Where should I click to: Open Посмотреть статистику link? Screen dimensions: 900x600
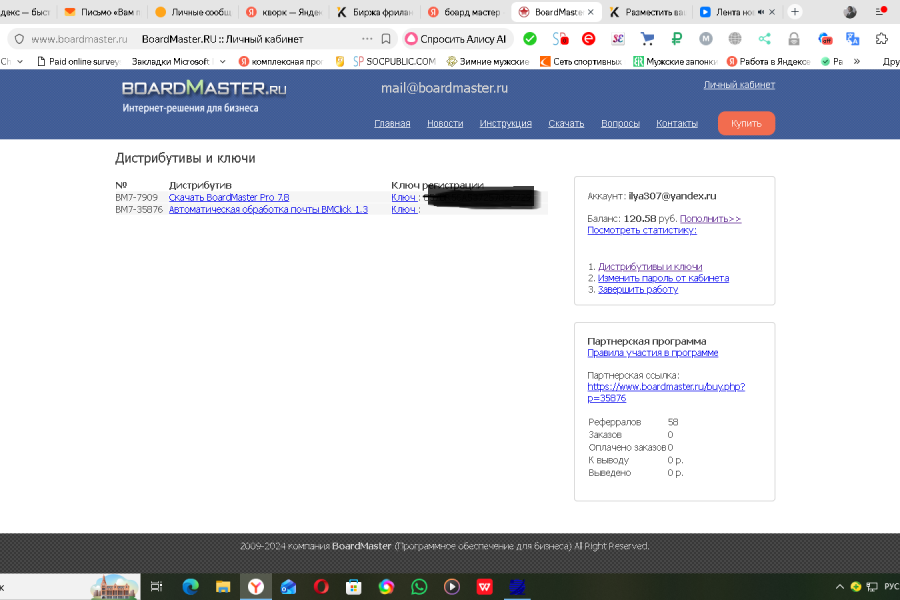pyautogui.click(x=642, y=230)
